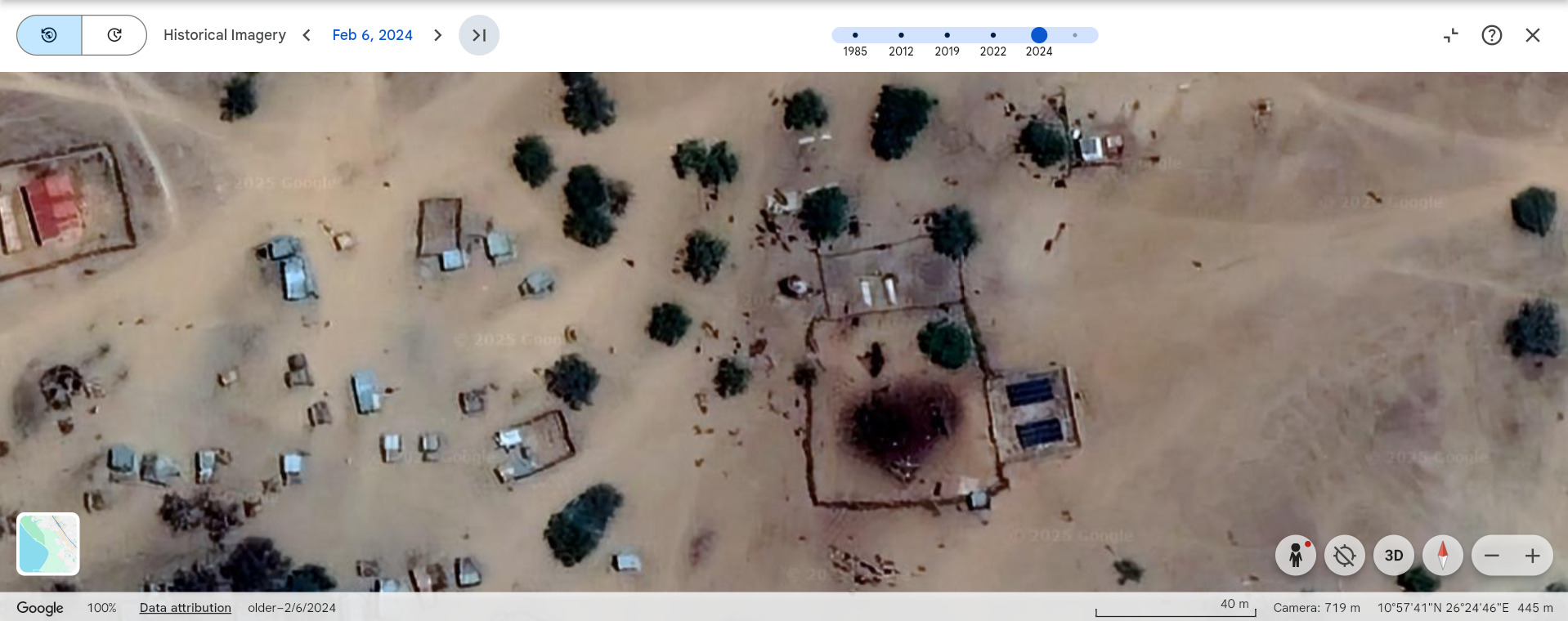Toggle the 3D view button
1568x621 pixels.
pyautogui.click(x=1394, y=556)
